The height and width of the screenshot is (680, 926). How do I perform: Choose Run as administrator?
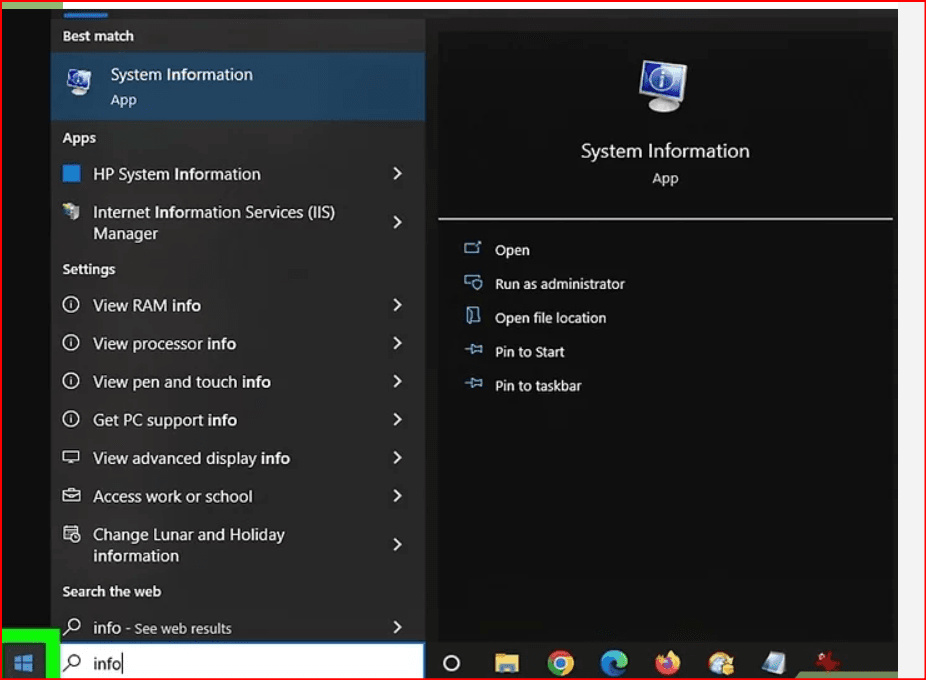pos(559,284)
